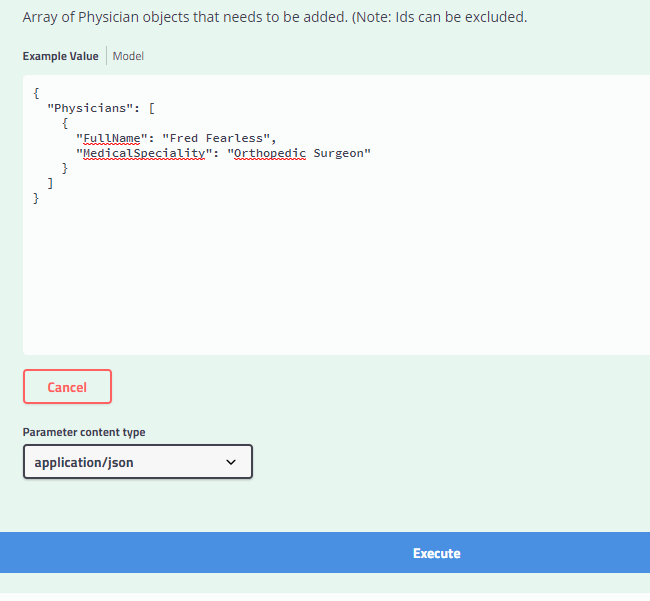
Task: Click the opening curly brace on the first line
Action: pyautogui.click(x=36, y=93)
